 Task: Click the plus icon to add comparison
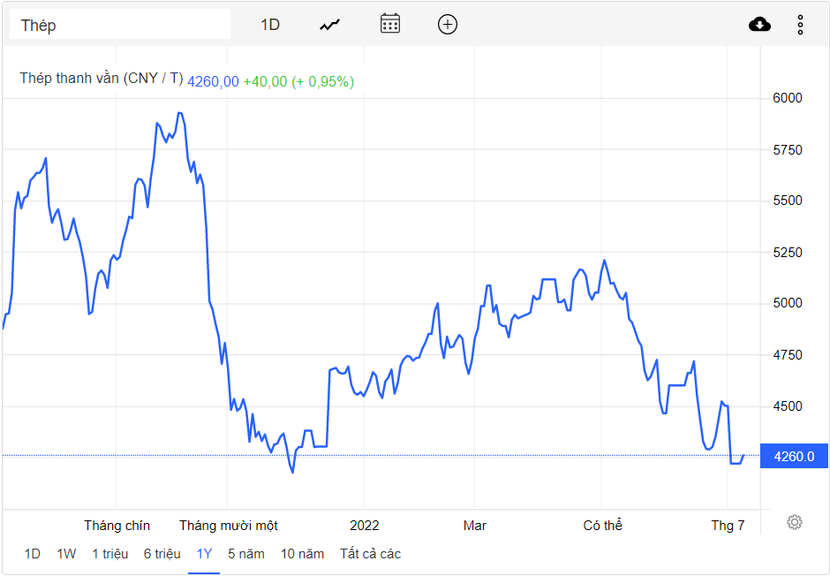[448, 25]
